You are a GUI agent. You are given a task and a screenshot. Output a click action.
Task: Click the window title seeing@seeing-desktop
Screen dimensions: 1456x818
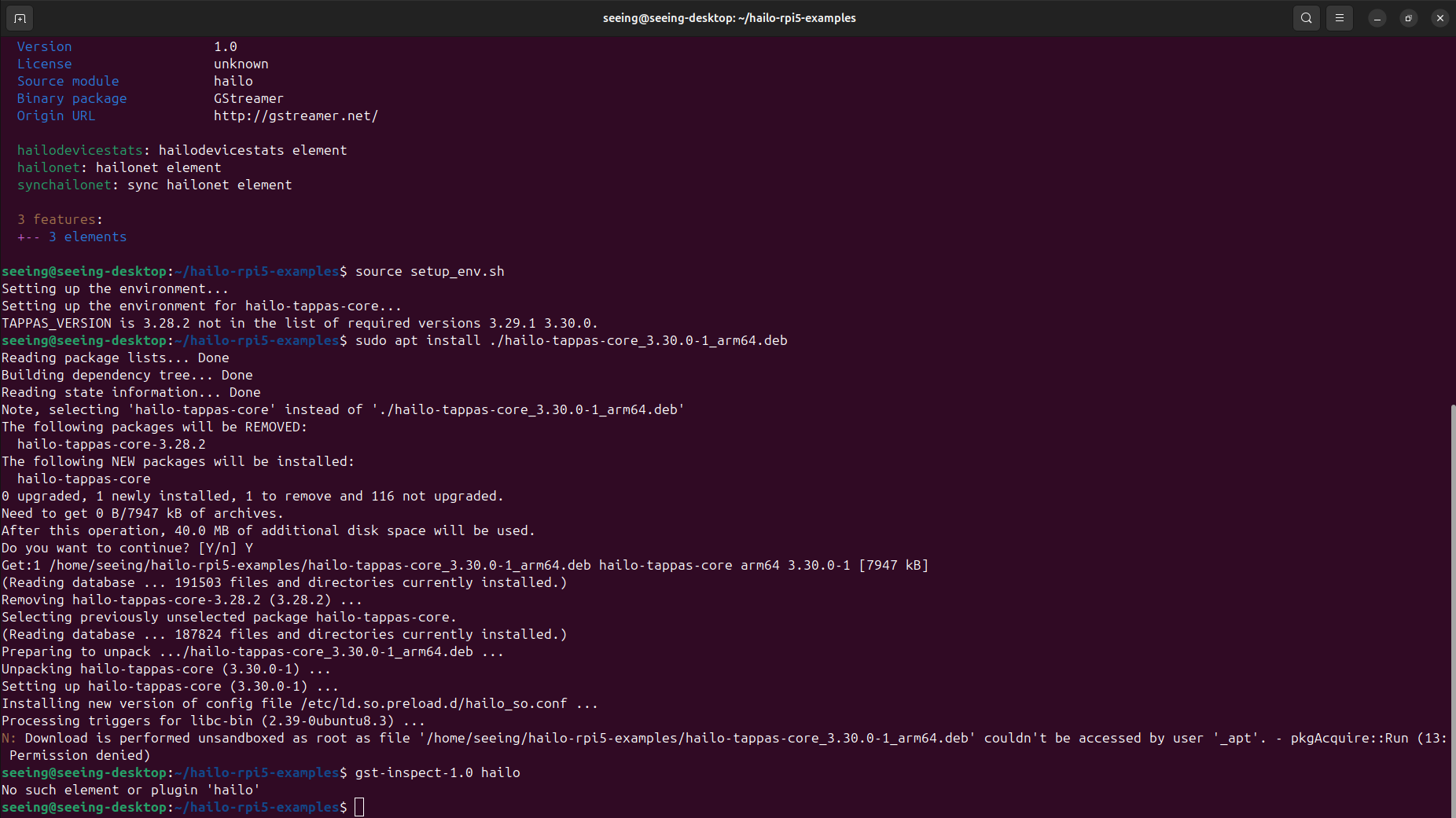coord(729,18)
